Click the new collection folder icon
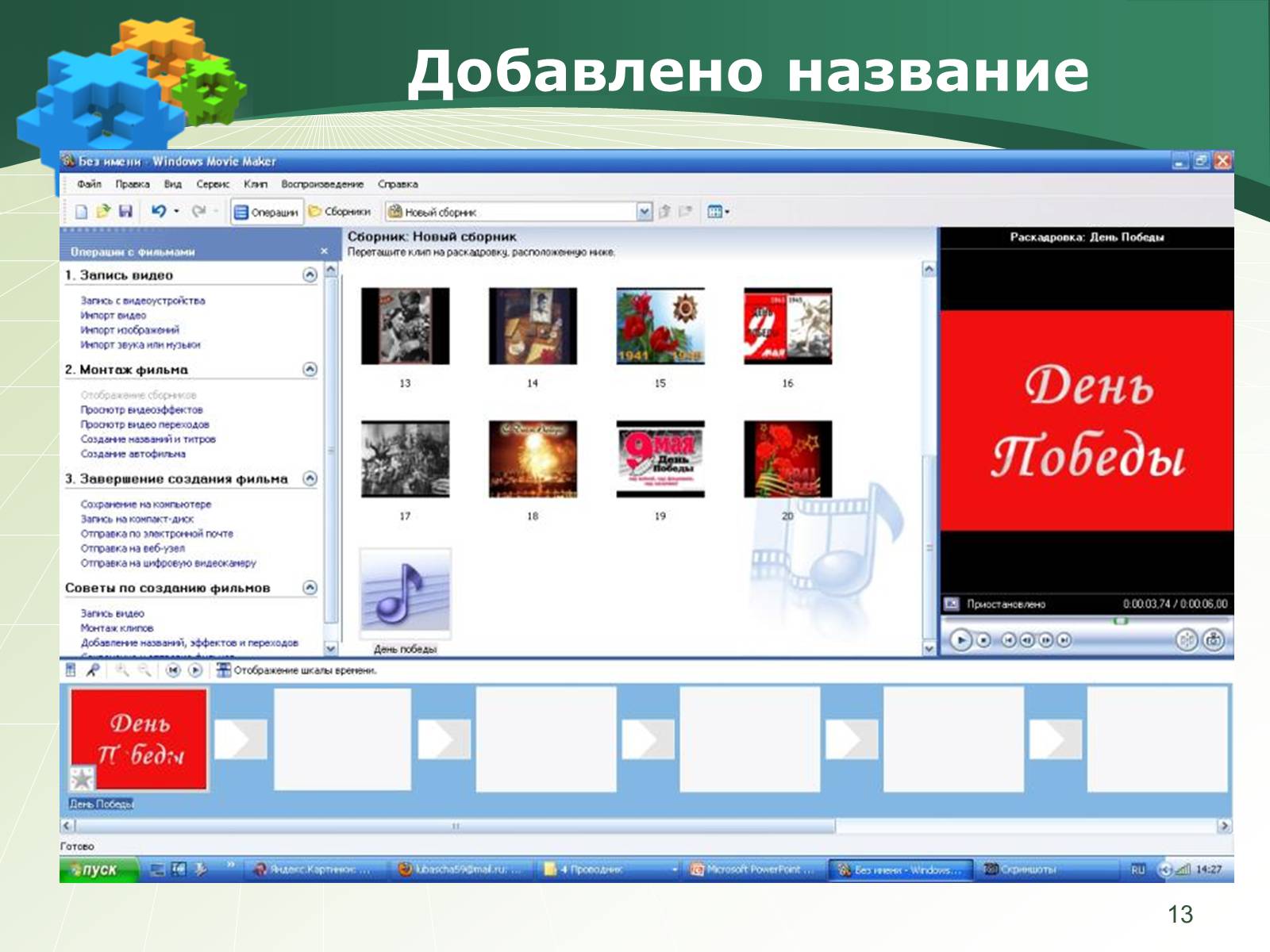 tap(686, 212)
